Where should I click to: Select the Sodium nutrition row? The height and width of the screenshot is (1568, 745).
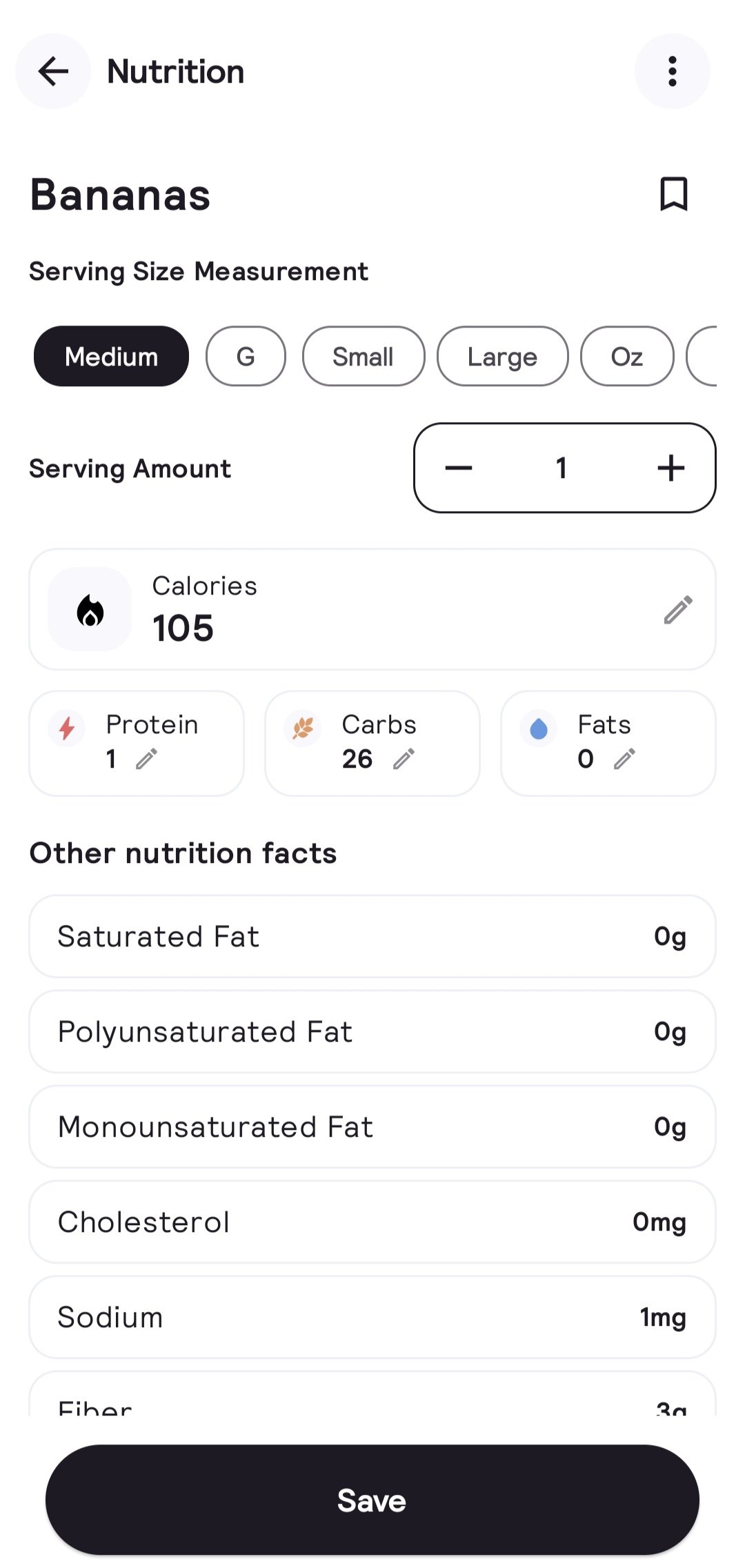[372, 1318]
